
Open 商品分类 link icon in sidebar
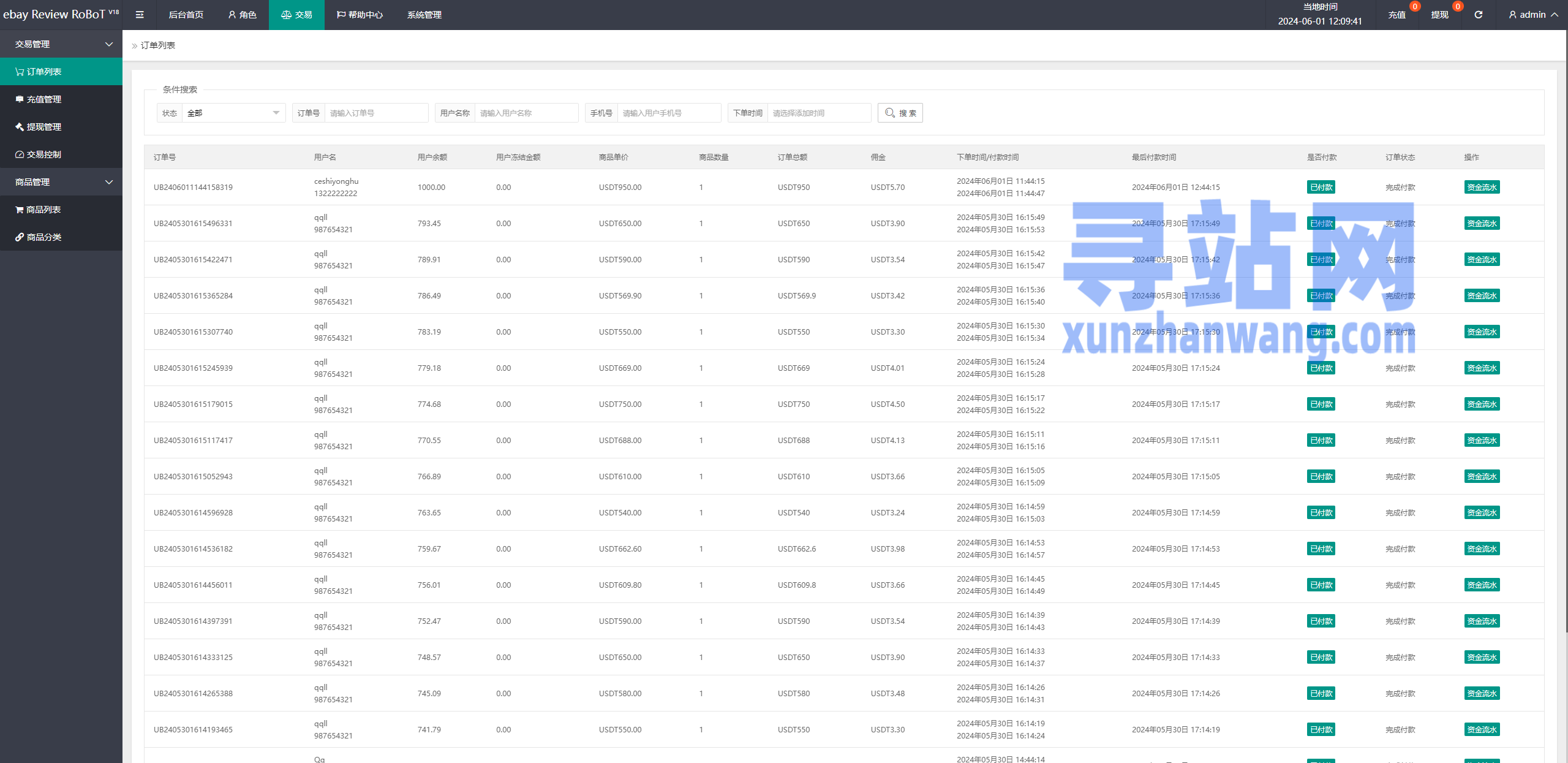(x=20, y=237)
